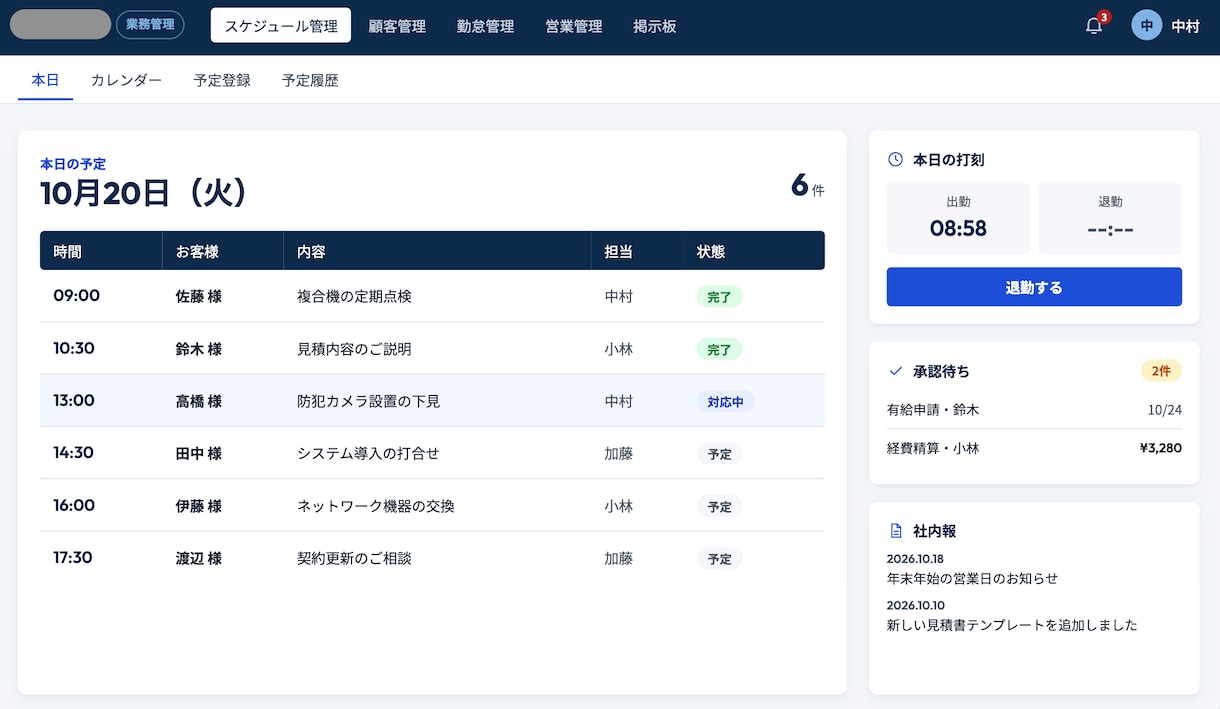
Task: Click the 退勤する button
Action: point(1034,287)
